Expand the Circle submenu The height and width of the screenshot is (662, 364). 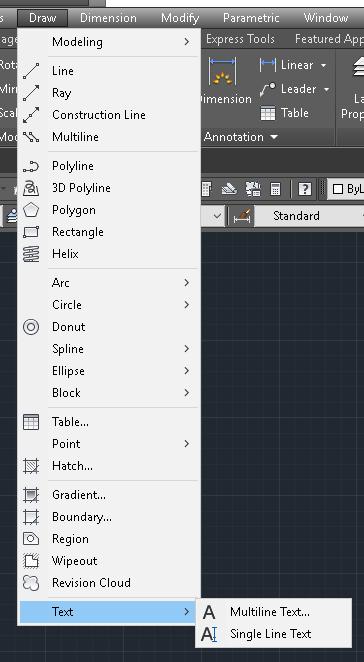pos(109,305)
